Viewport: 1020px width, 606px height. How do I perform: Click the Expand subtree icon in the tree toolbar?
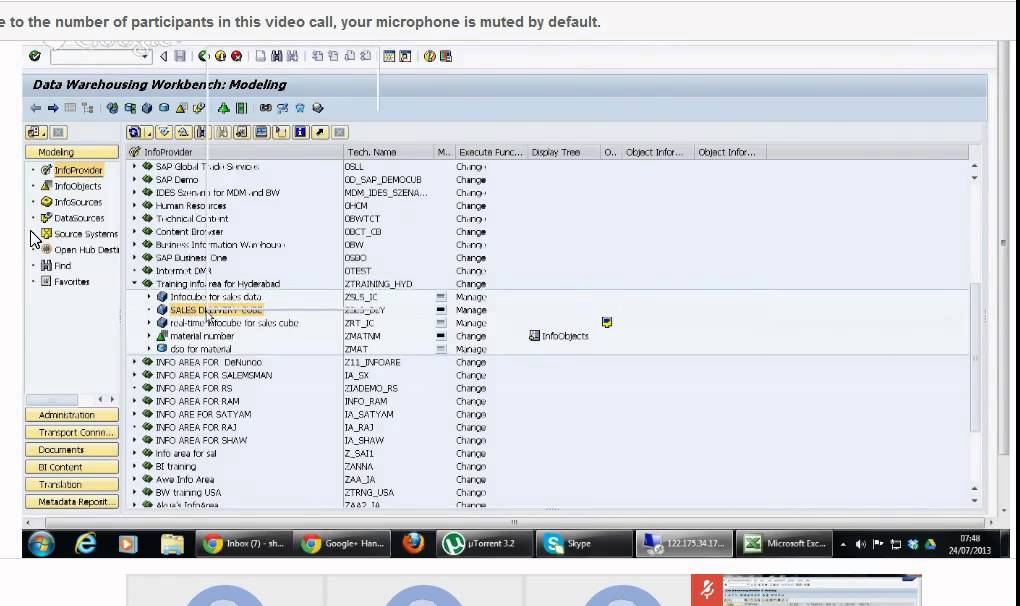coord(164,132)
